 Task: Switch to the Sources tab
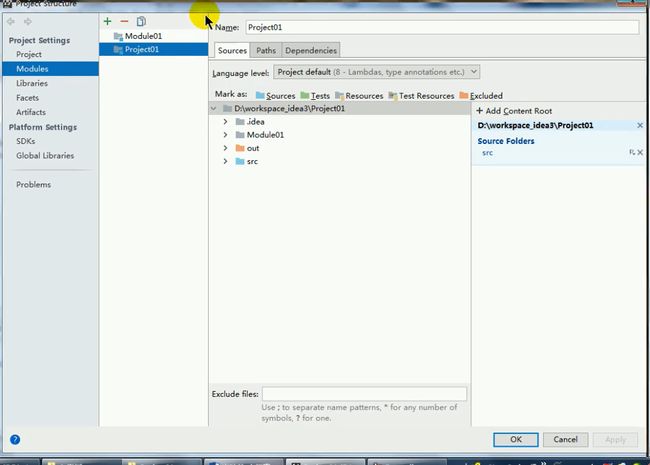[232, 51]
